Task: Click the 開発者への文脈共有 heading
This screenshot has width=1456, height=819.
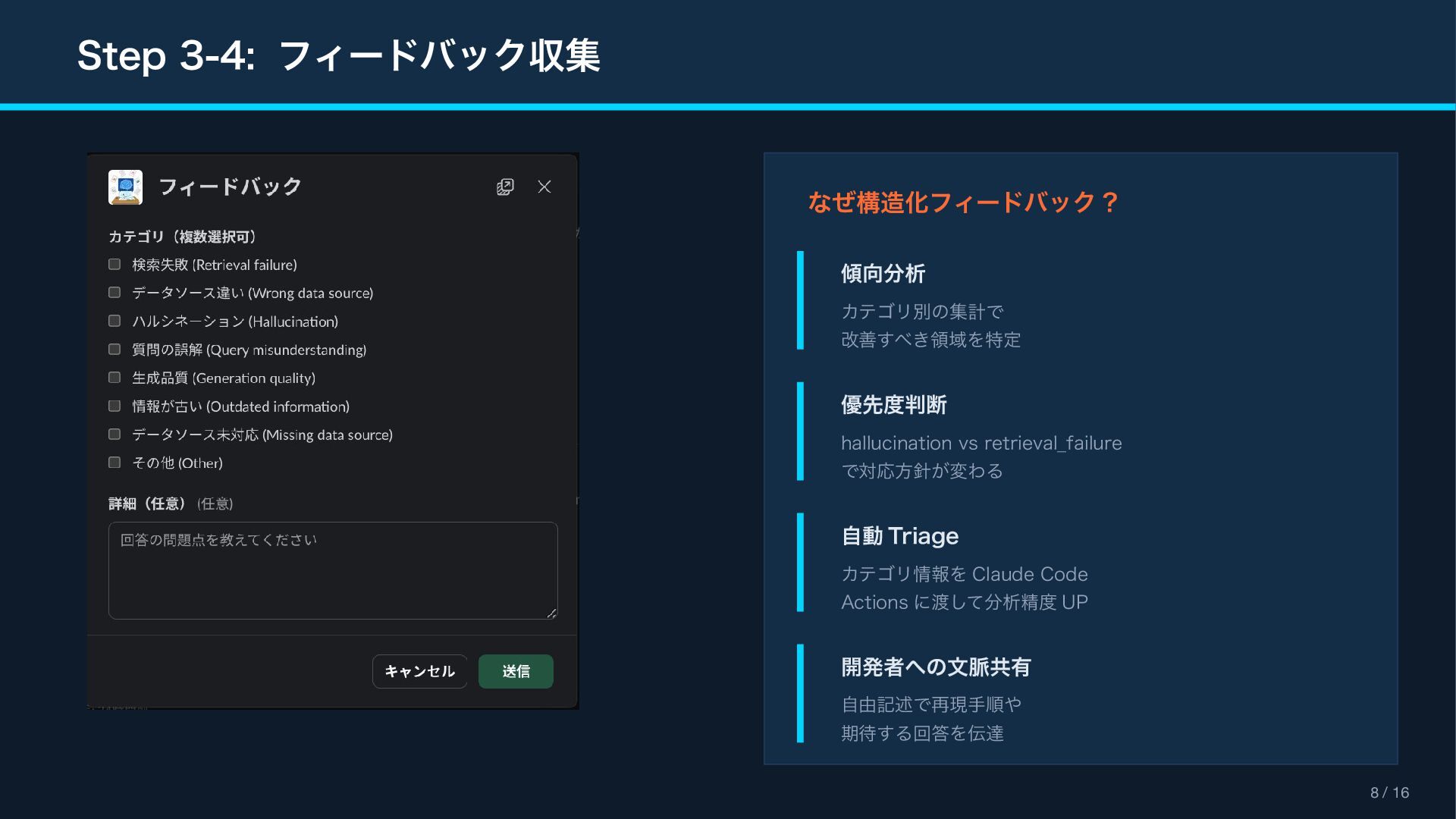Action: pos(936,667)
